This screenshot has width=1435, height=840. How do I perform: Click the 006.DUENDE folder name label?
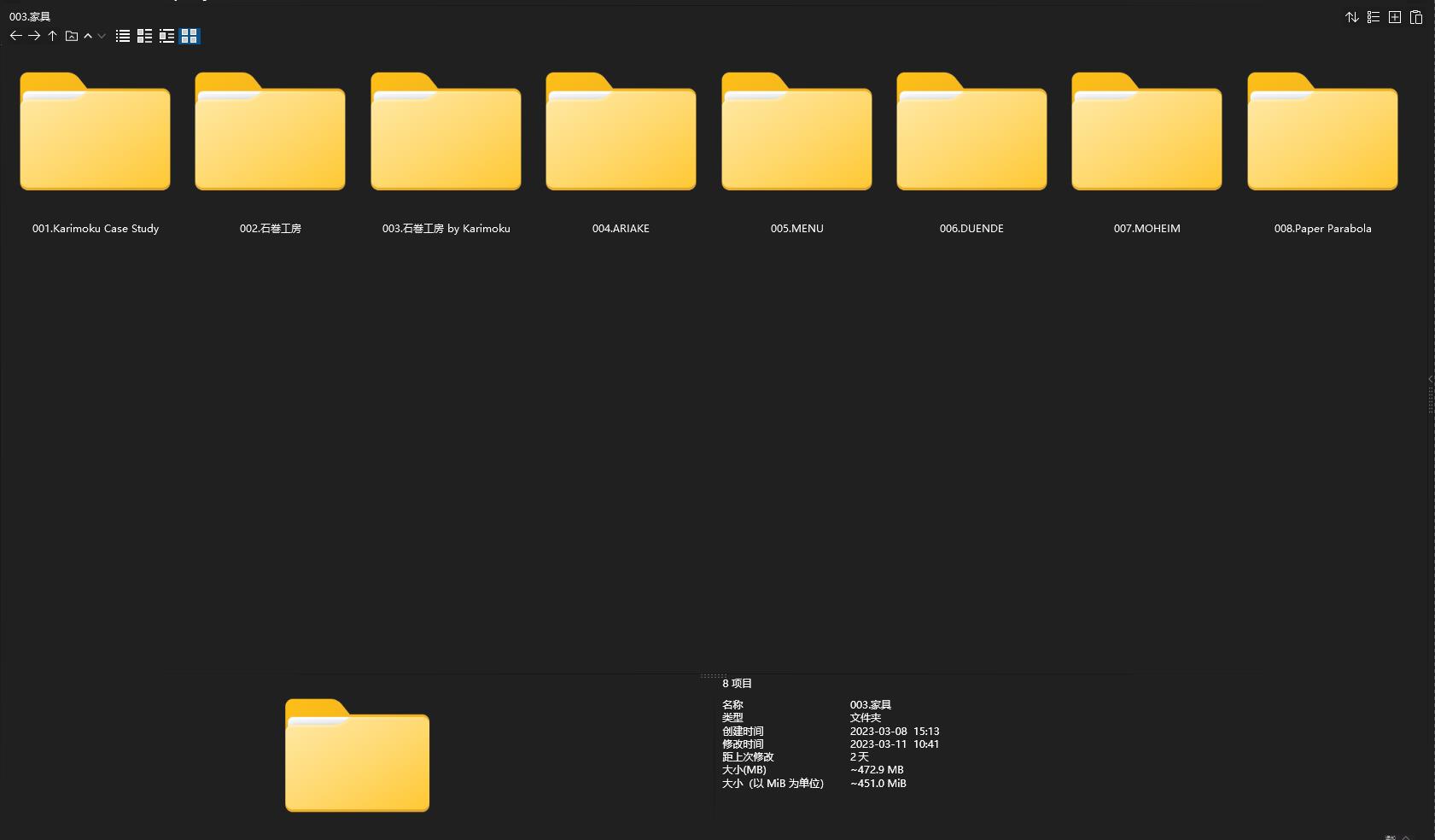point(971,229)
